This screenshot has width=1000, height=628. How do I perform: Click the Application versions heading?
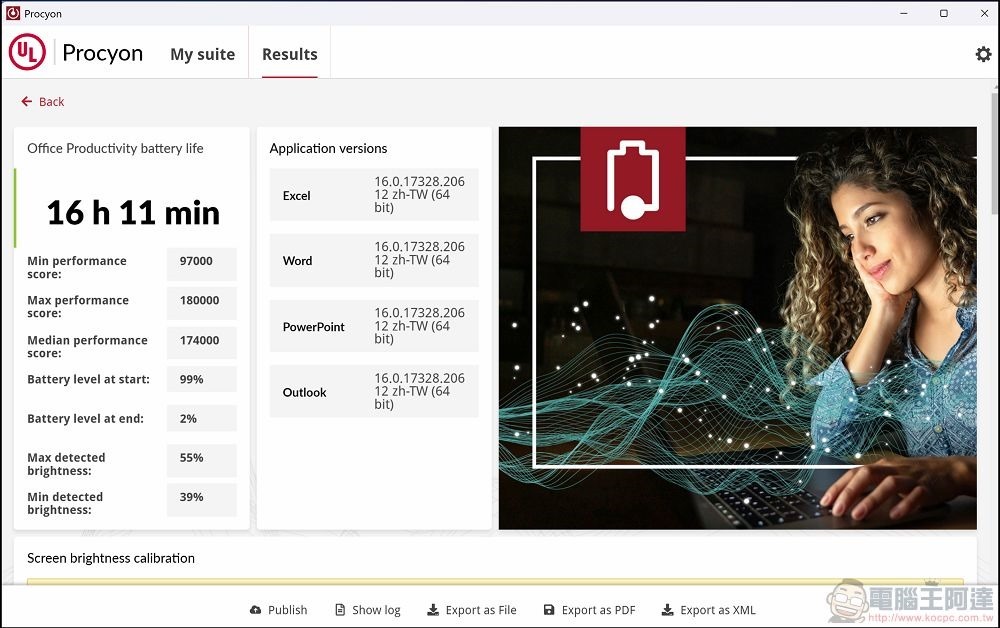pos(328,149)
